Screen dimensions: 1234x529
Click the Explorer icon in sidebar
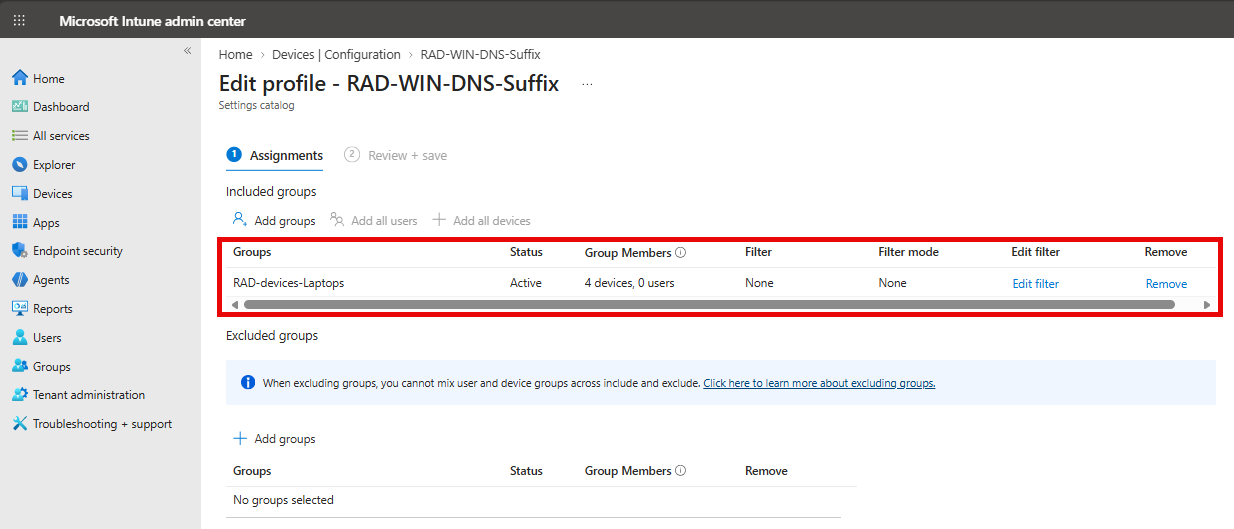point(19,165)
